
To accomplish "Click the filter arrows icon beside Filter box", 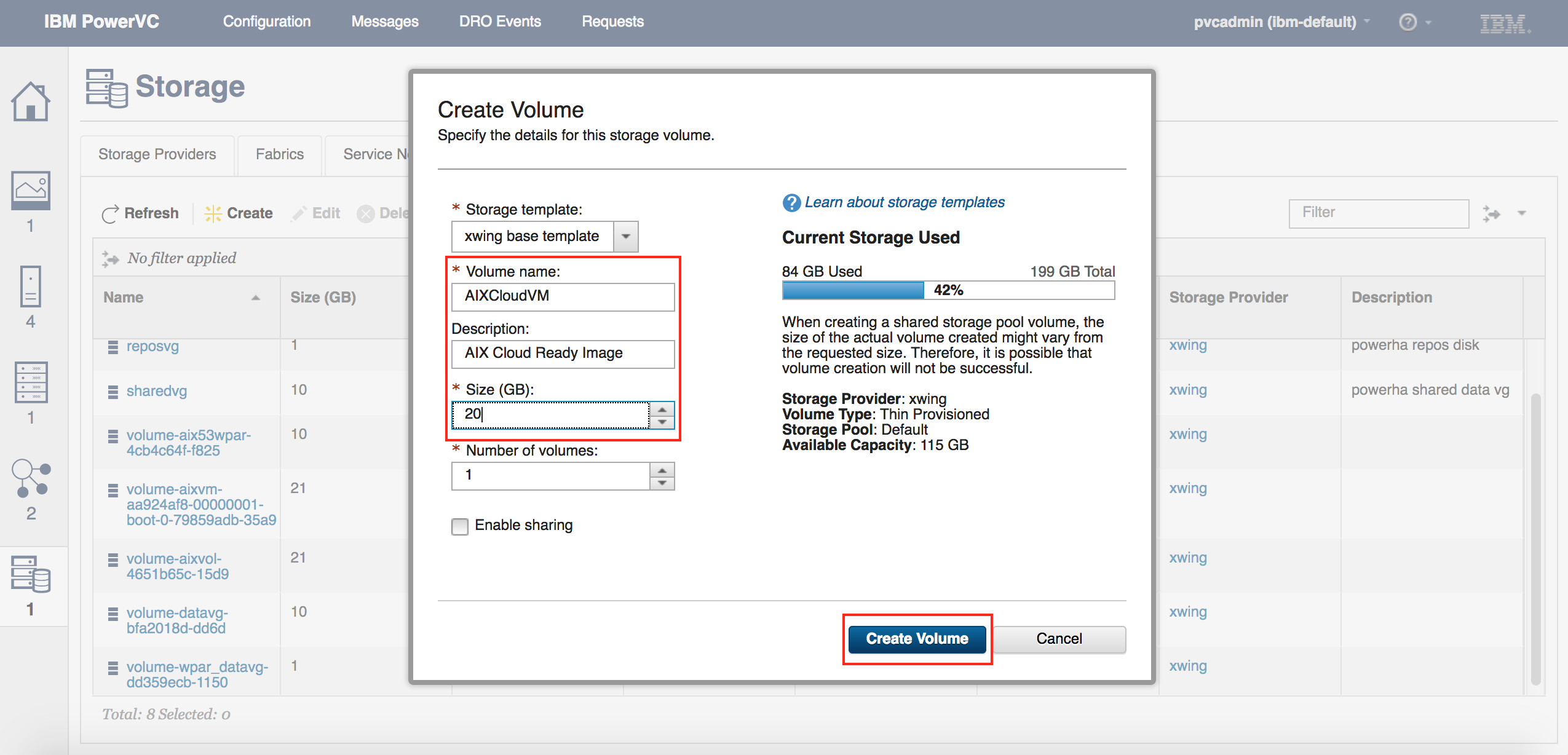I will [1491, 213].
